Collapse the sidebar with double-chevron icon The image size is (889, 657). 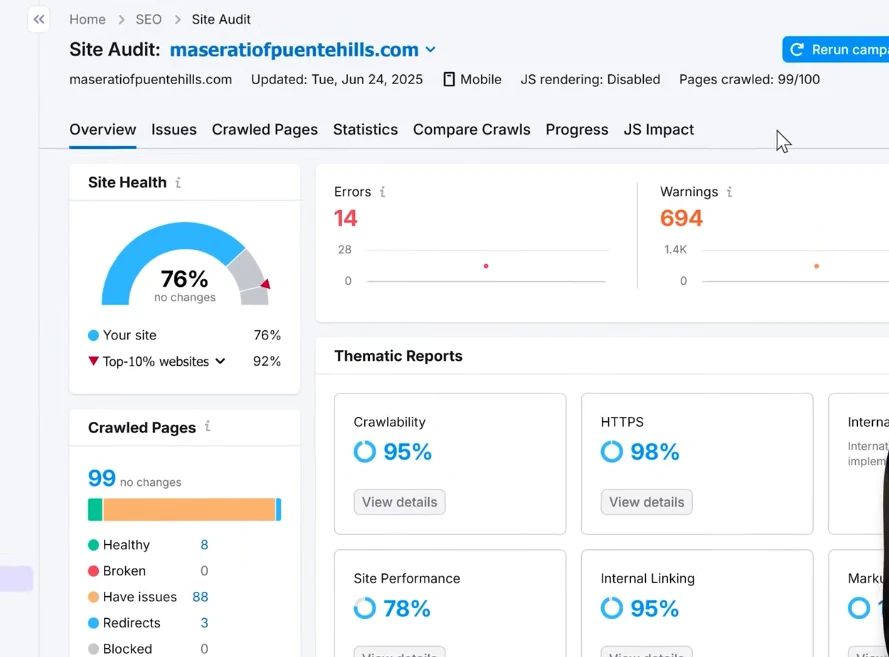[x=39, y=20]
